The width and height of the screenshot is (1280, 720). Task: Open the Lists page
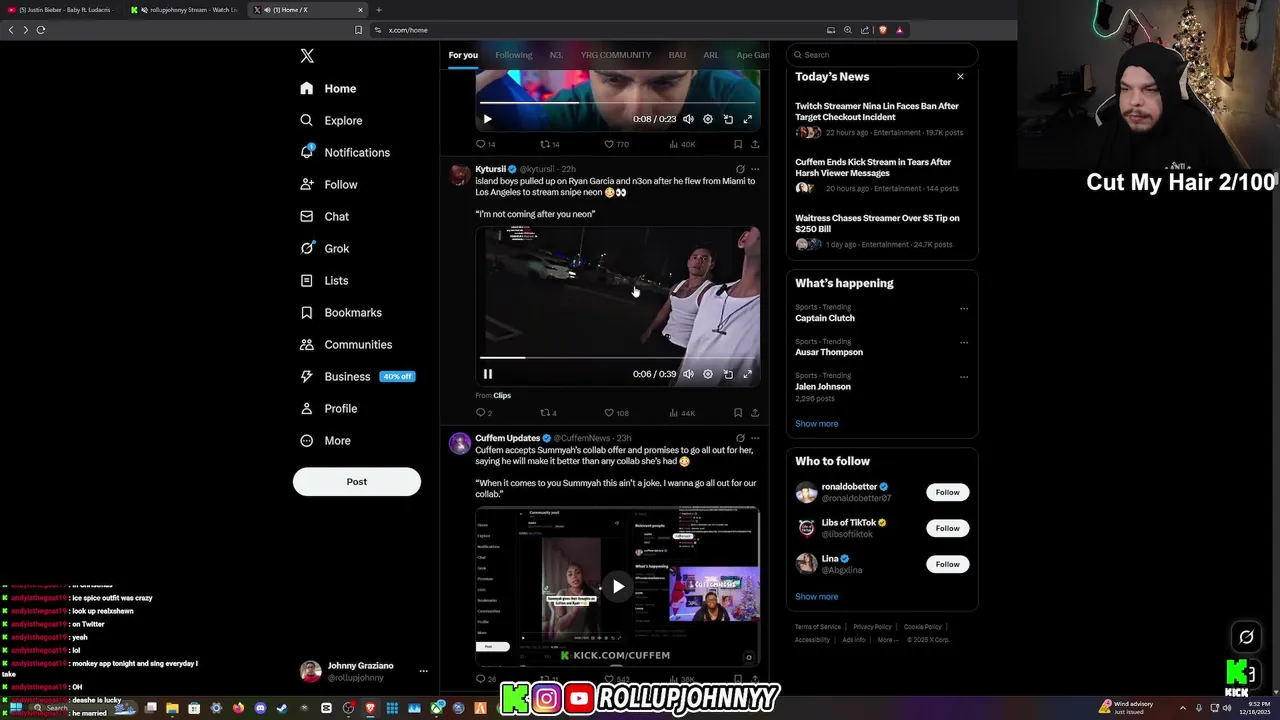[x=324, y=280]
